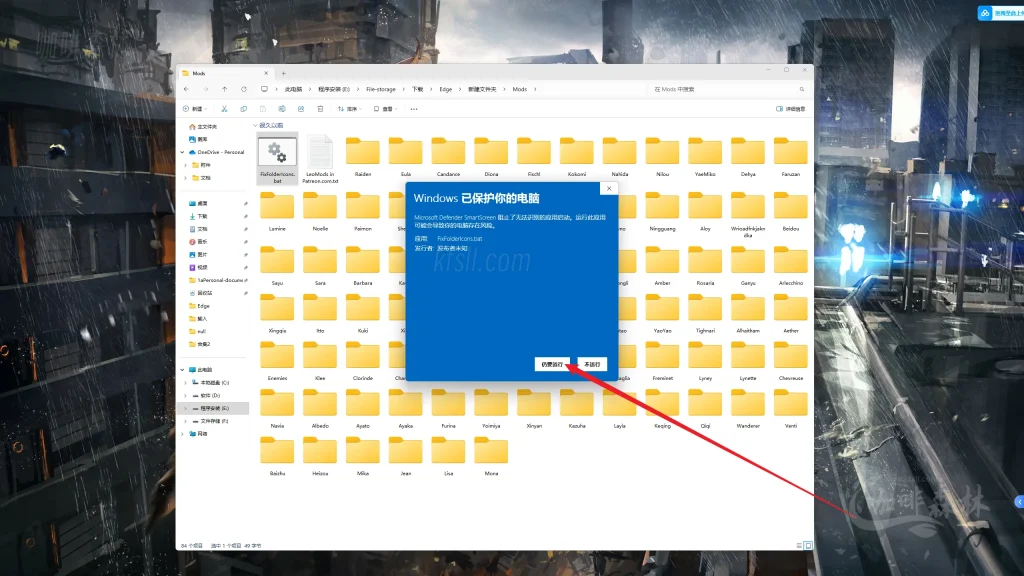Select the Alhaitham folder

click(x=748, y=313)
